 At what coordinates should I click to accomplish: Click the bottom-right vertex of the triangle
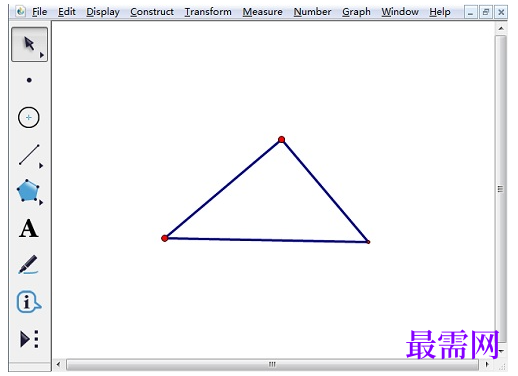(x=368, y=242)
